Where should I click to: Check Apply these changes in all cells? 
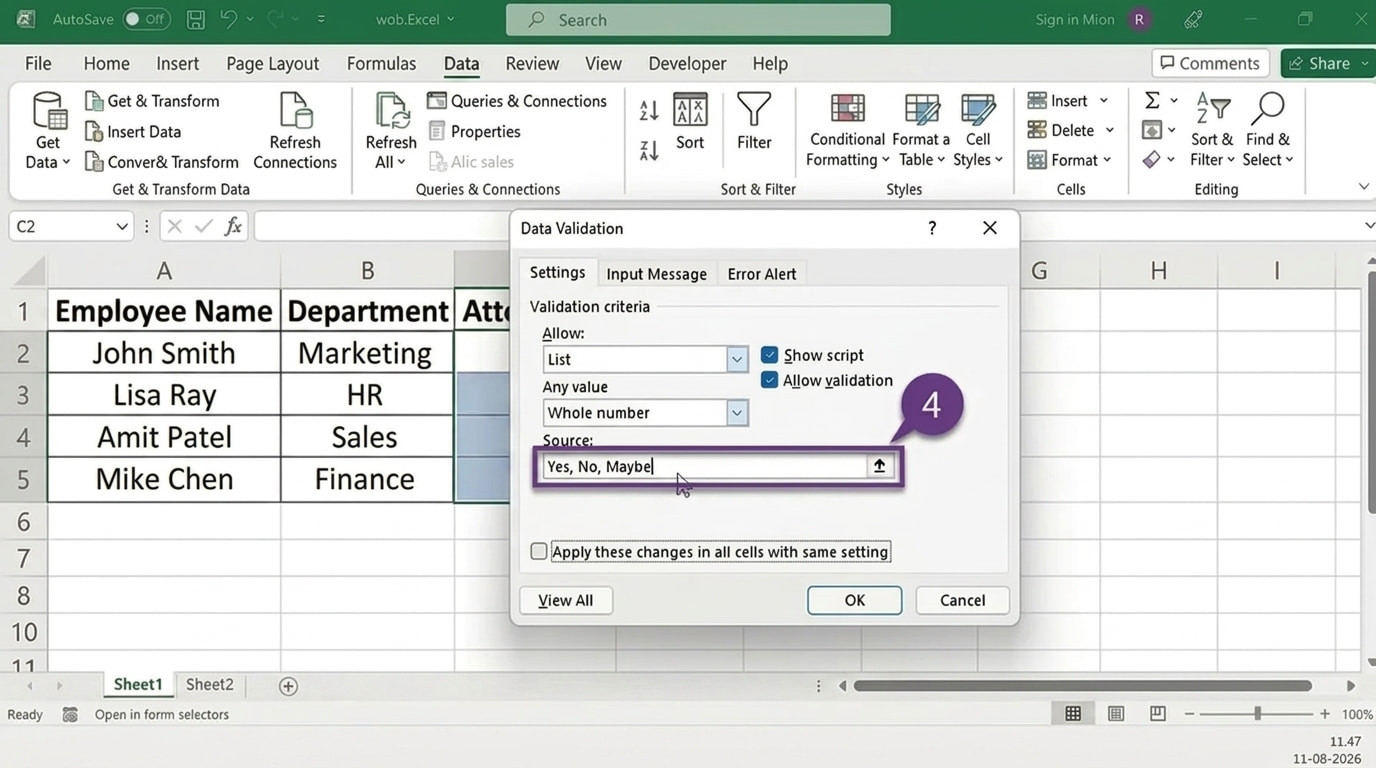point(539,551)
